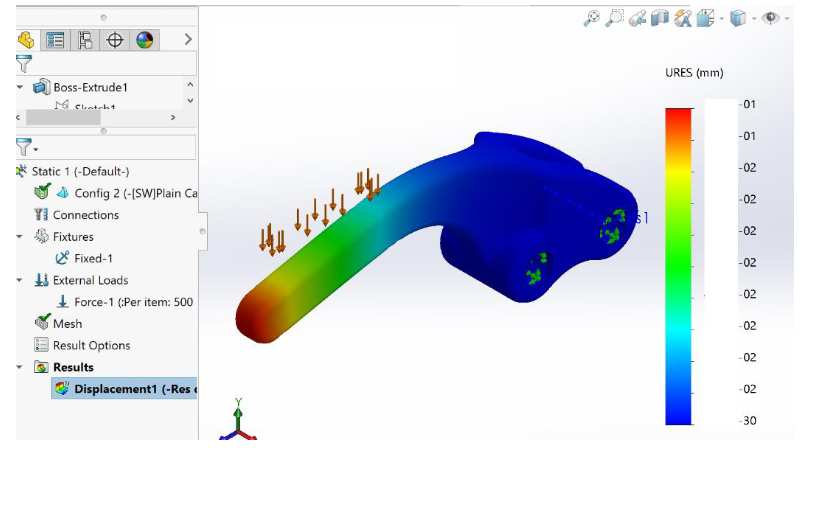The width and height of the screenshot is (828, 518).
Task: Select the Config 2 part entry
Action: 136,193
